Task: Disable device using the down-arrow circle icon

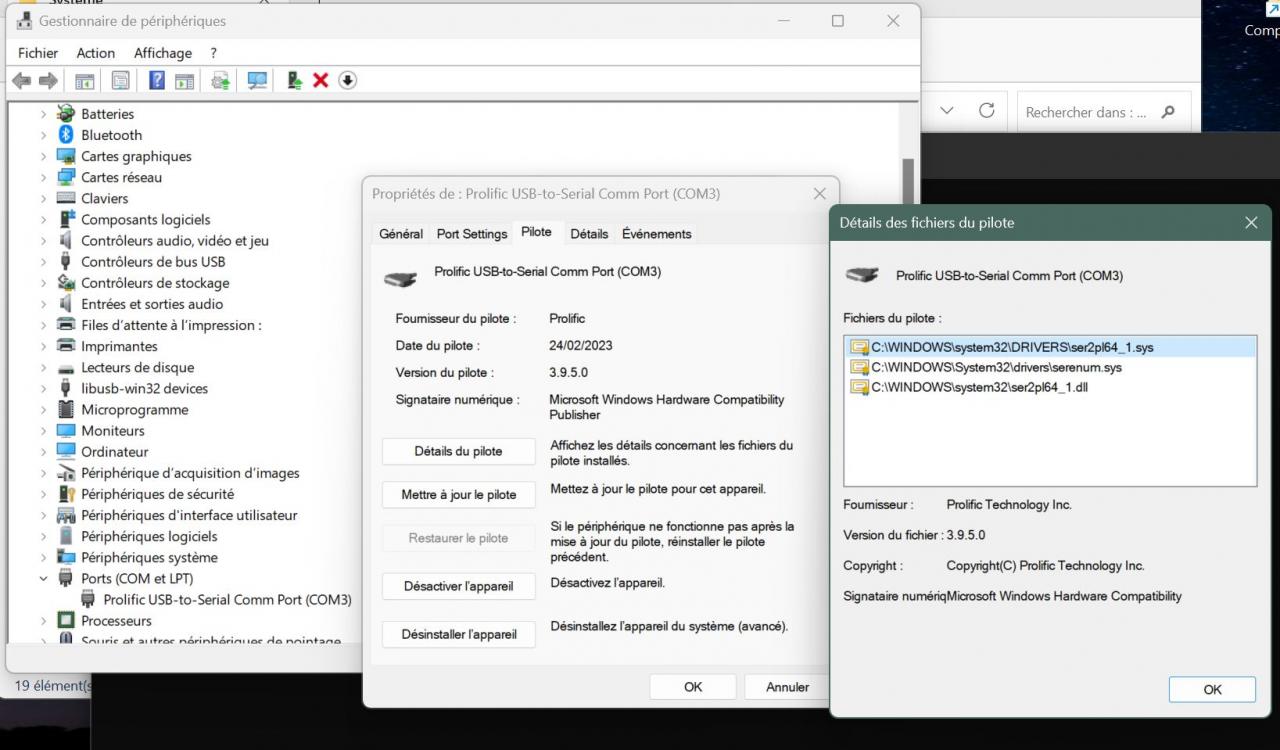Action: 348,81
